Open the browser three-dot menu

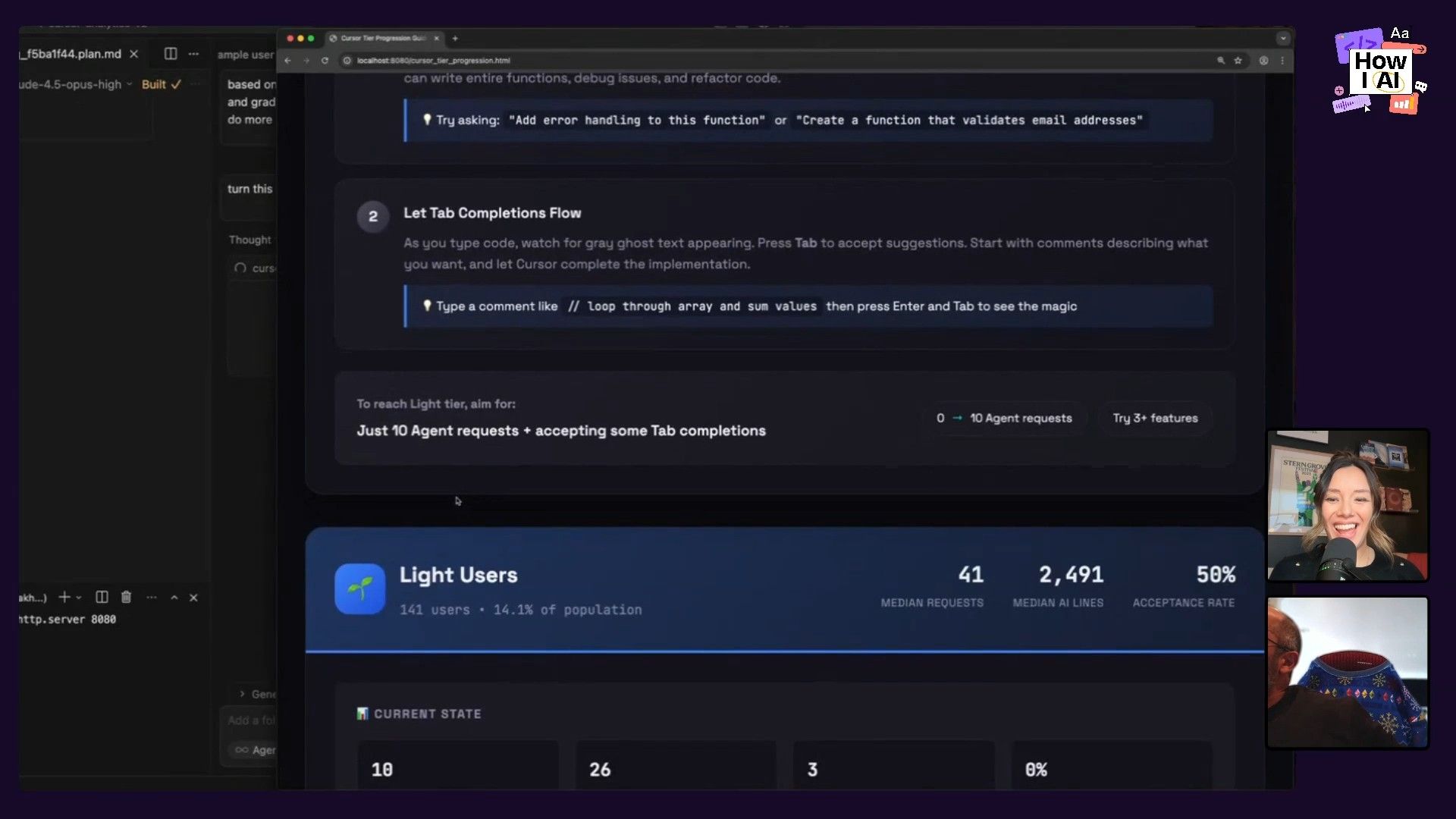point(1282,61)
